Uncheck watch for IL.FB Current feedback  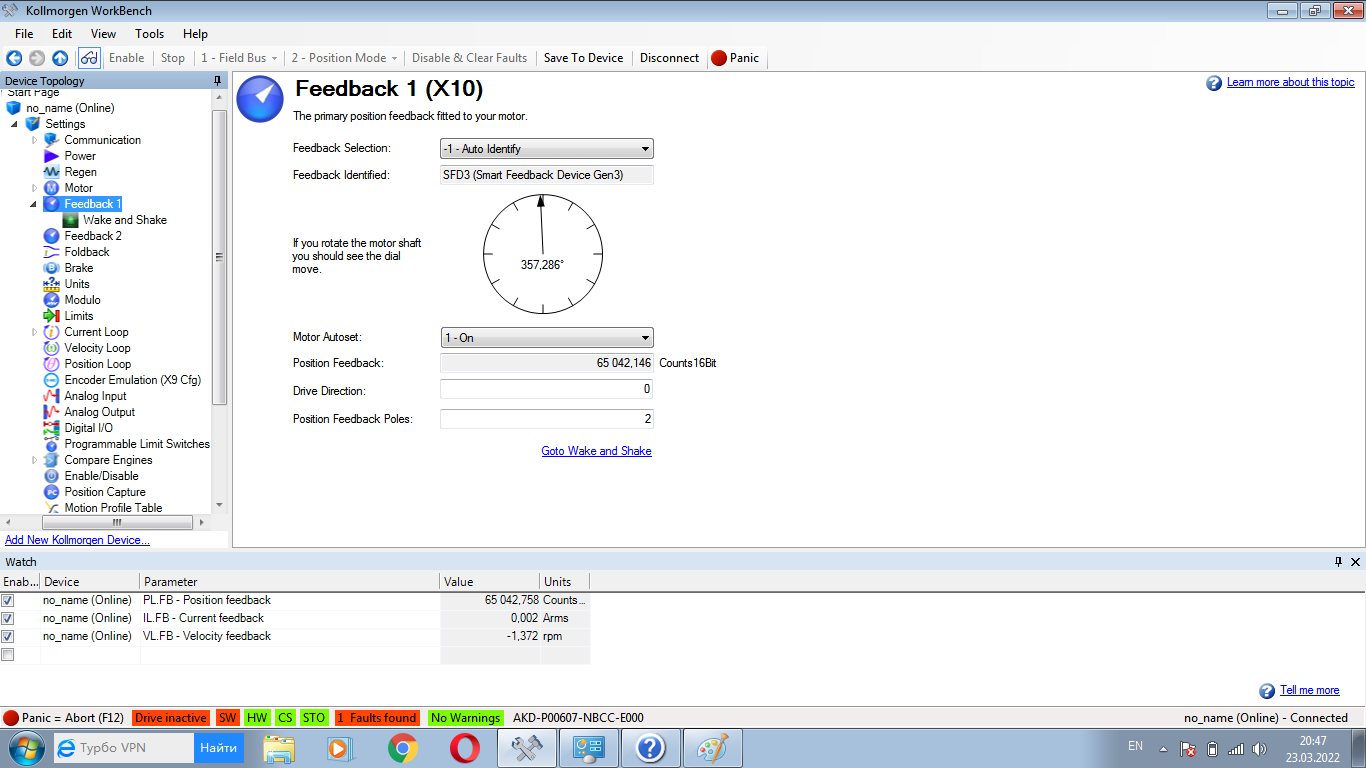[8, 618]
